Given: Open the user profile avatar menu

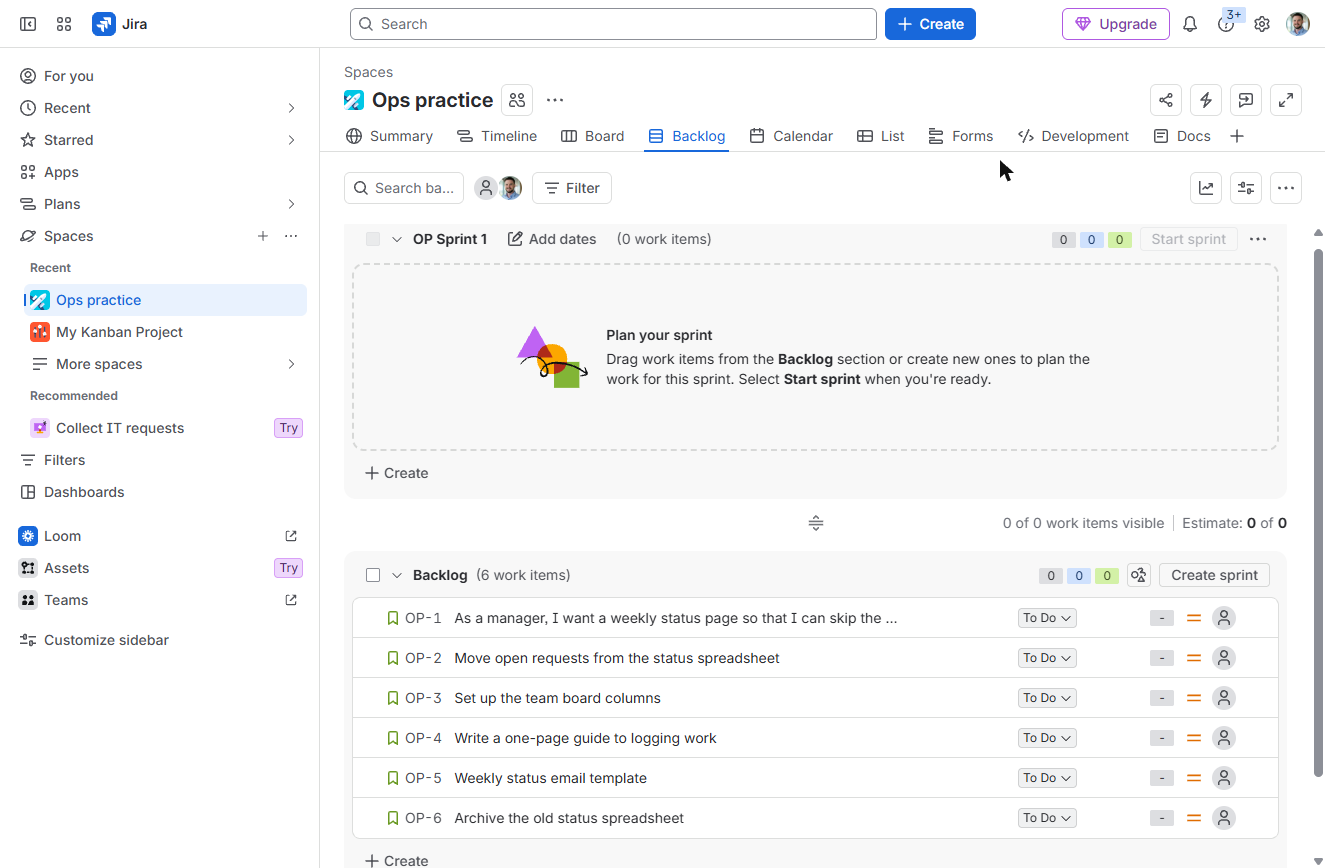Looking at the screenshot, I should click(x=1298, y=24).
